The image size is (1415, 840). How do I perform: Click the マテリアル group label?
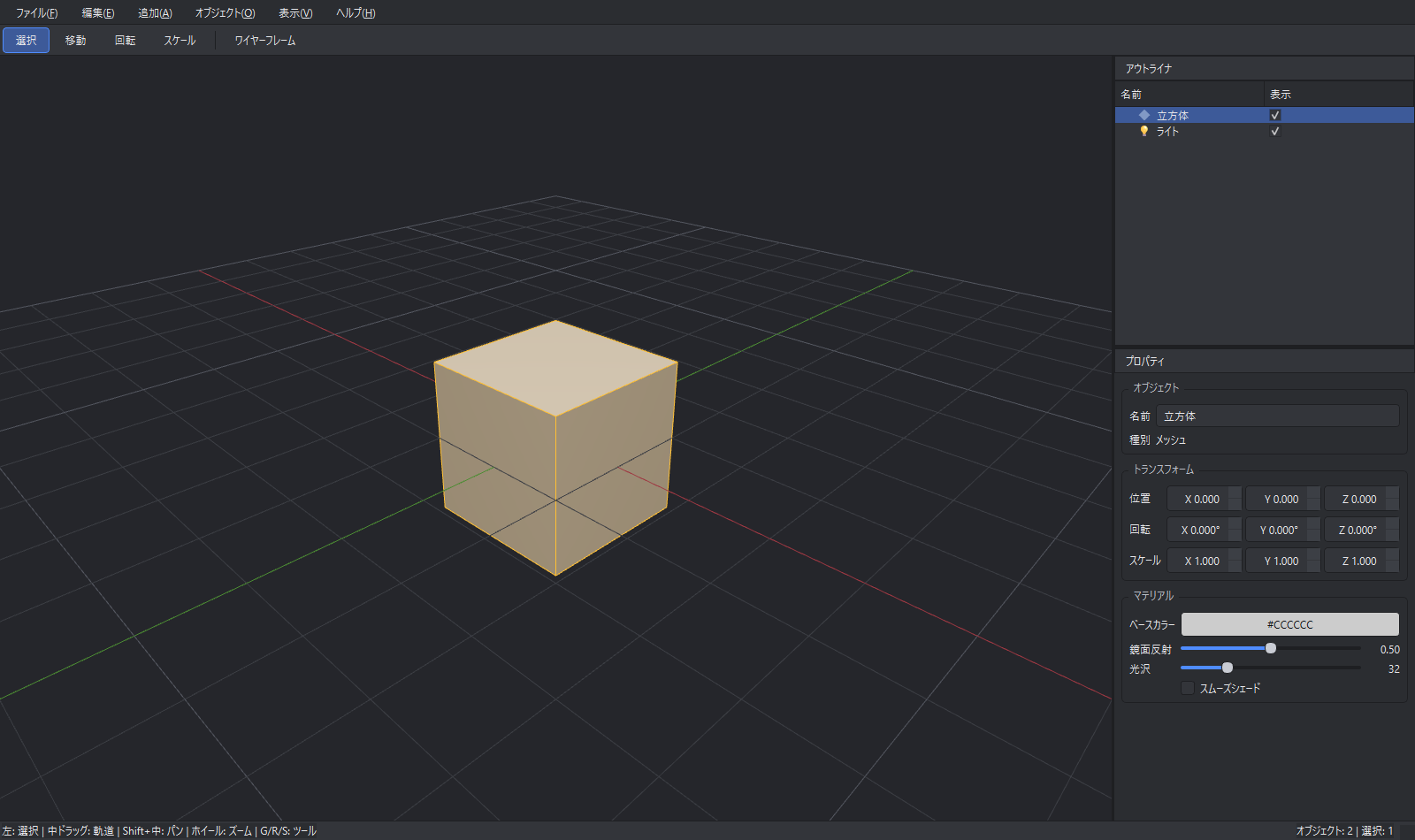(x=1153, y=596)
